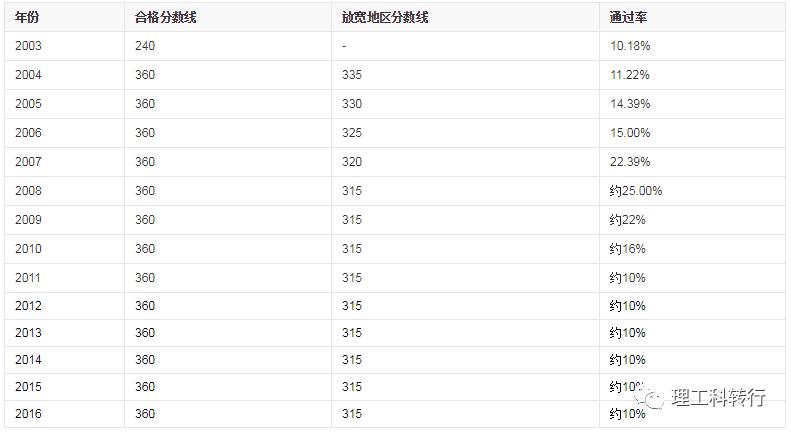Select the 240 passing score cell
Viewport: 791px width, 432px height.
click(x=144, y=46)
